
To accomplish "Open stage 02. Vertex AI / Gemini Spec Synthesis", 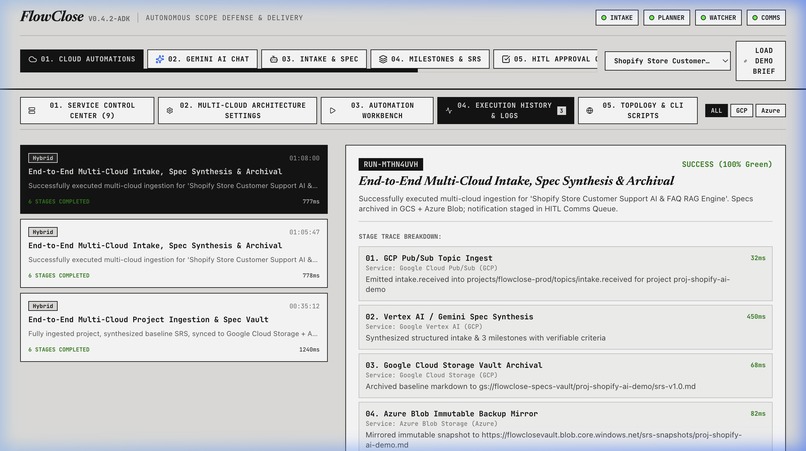I will coord(565,327).
